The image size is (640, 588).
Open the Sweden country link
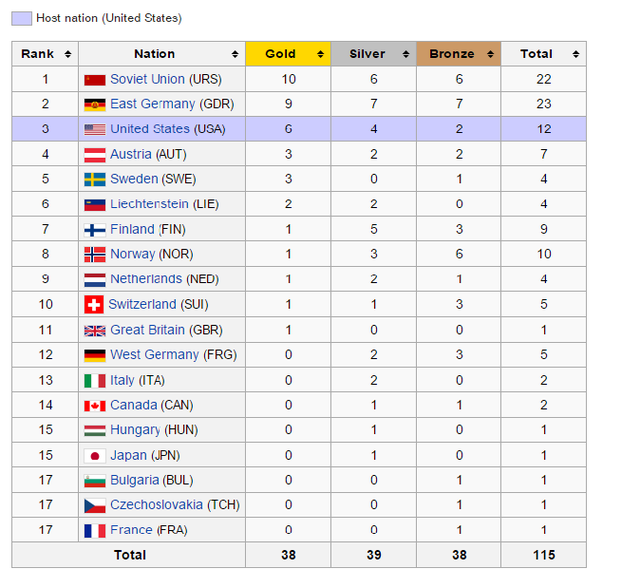point(134,179)
